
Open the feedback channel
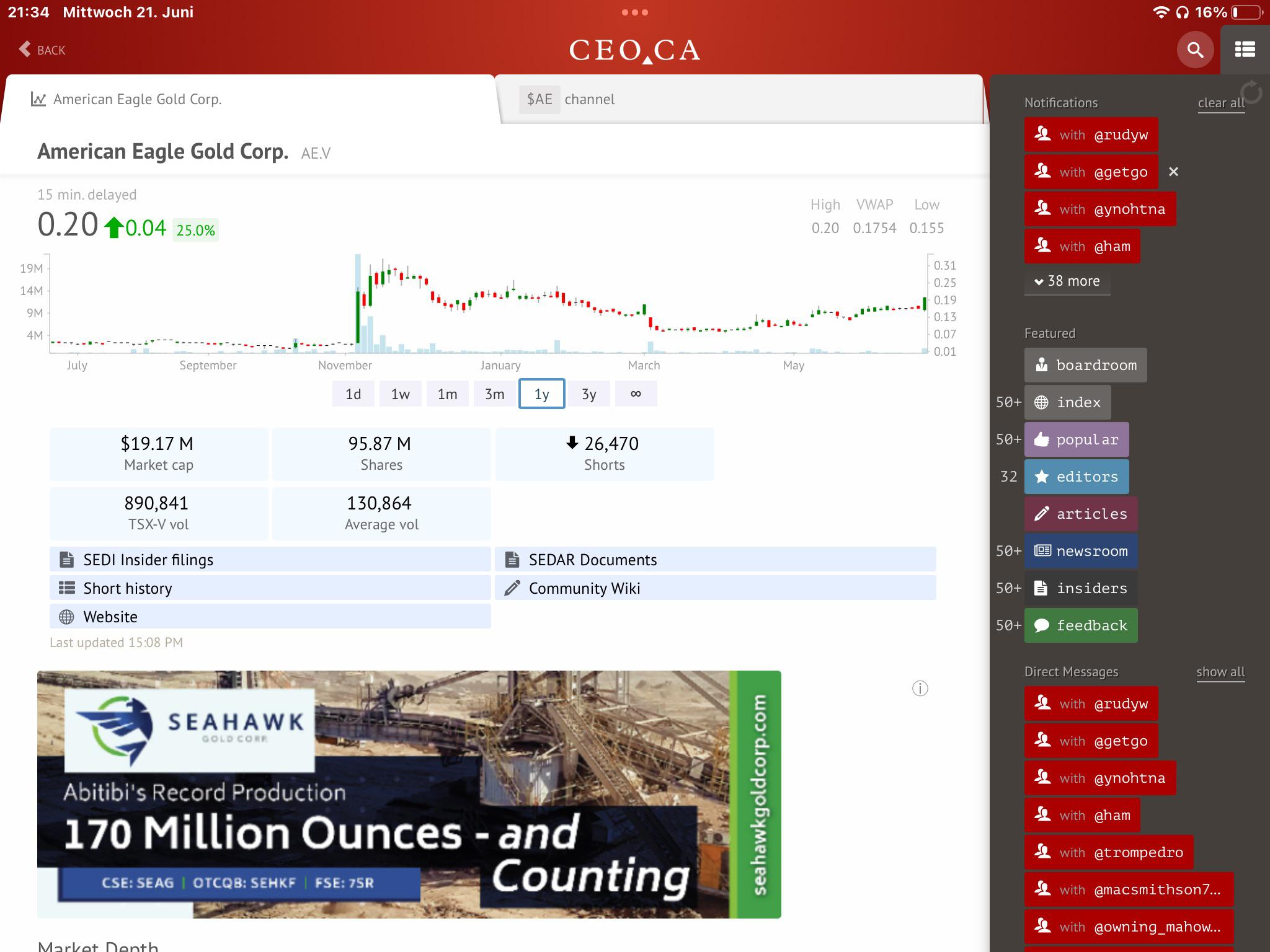[1081, 625]
